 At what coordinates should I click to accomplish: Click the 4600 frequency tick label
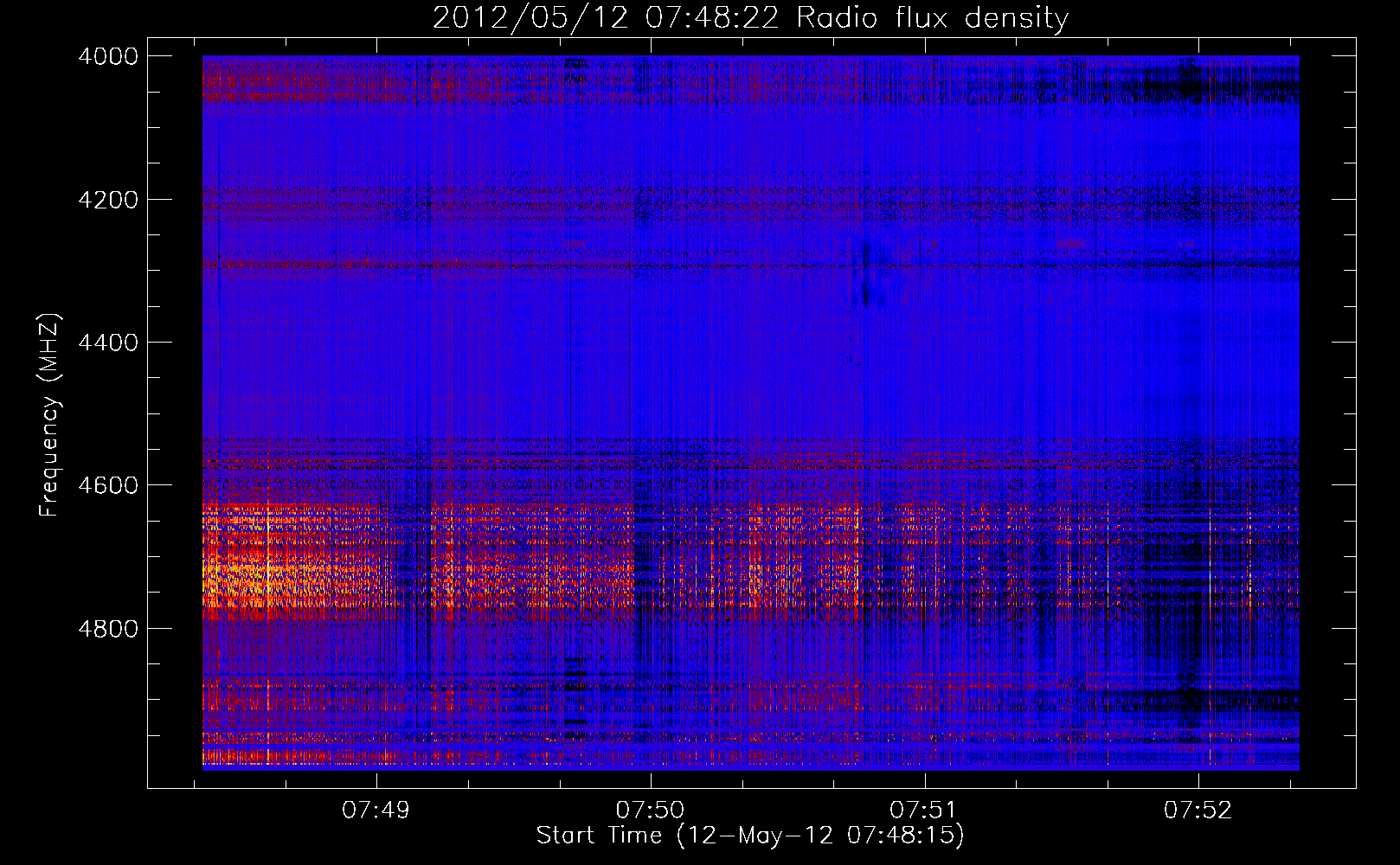click(x=108, y=485)
